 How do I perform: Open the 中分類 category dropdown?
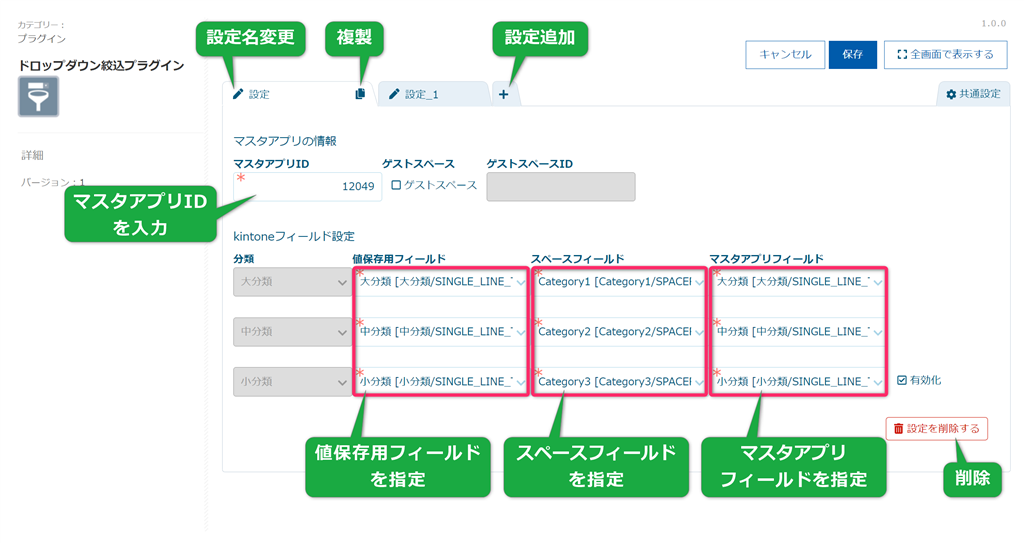tap(292, 332)
